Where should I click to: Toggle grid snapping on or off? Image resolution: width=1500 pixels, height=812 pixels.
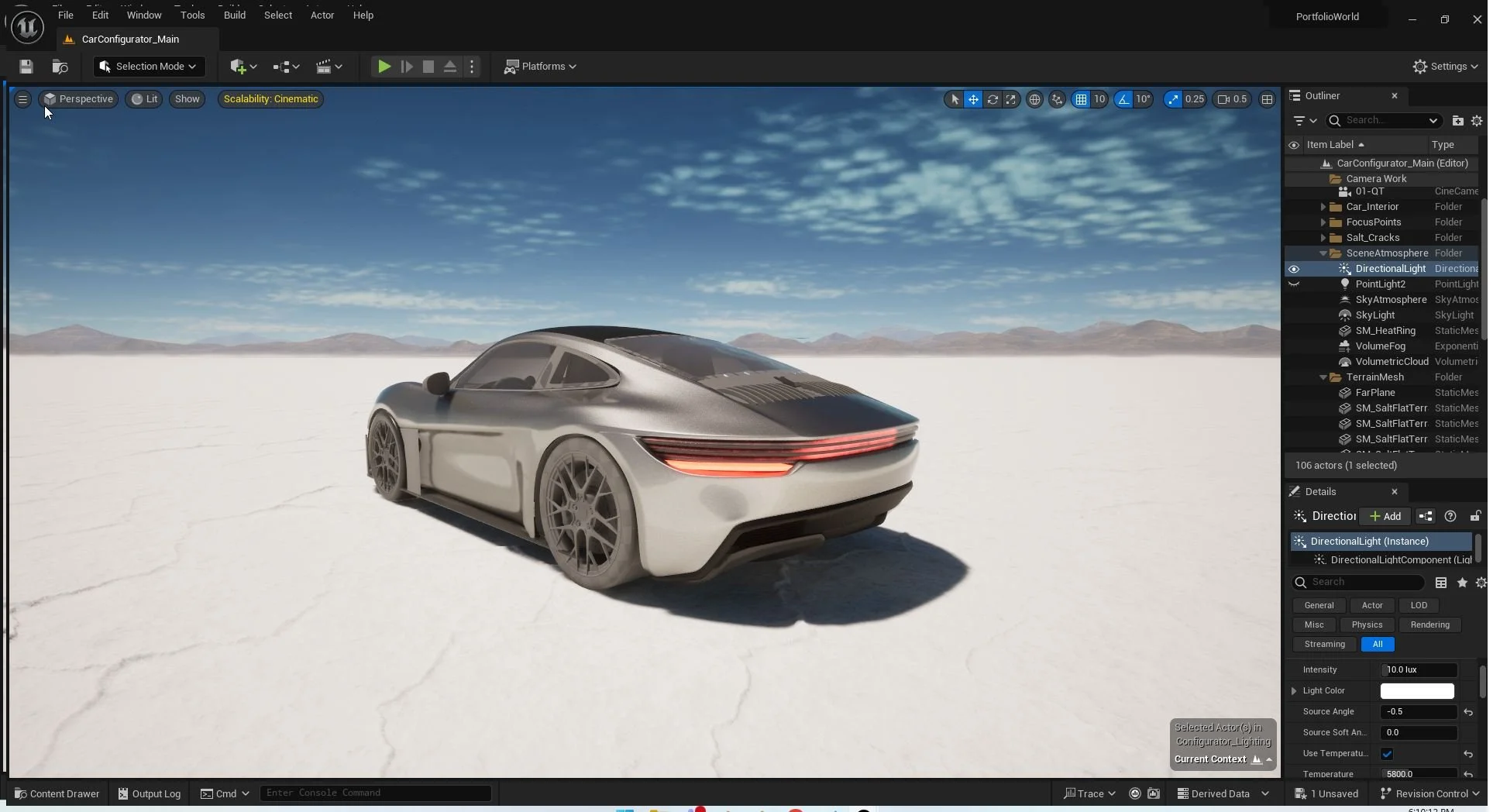(x=1081, y=99)
